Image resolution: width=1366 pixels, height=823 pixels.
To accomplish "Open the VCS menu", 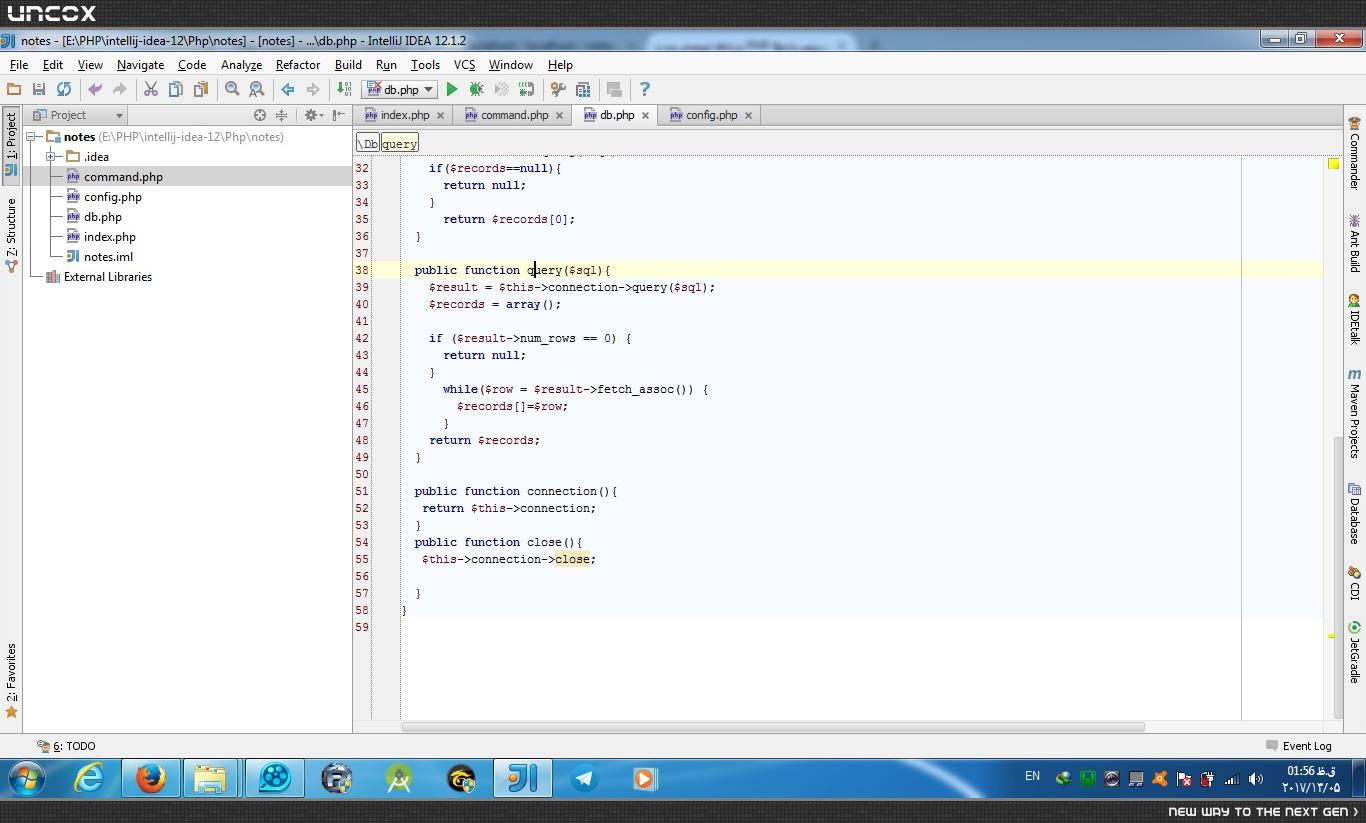I will click(464, 65).
